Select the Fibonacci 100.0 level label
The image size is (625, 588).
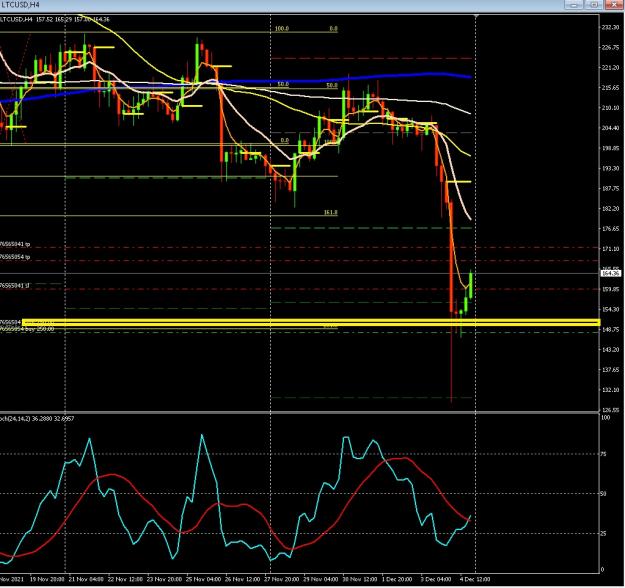pyautogui.click(x=282, y=29)
